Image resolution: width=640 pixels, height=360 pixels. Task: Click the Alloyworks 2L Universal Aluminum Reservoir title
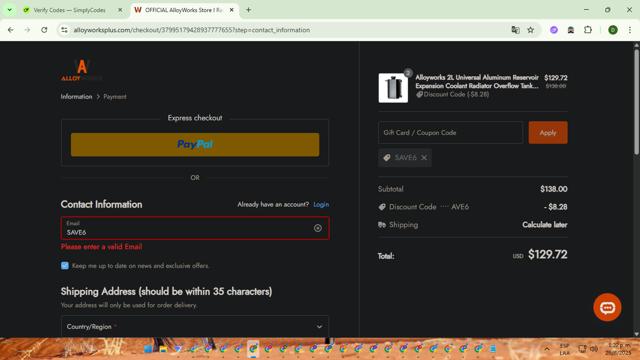477,82
